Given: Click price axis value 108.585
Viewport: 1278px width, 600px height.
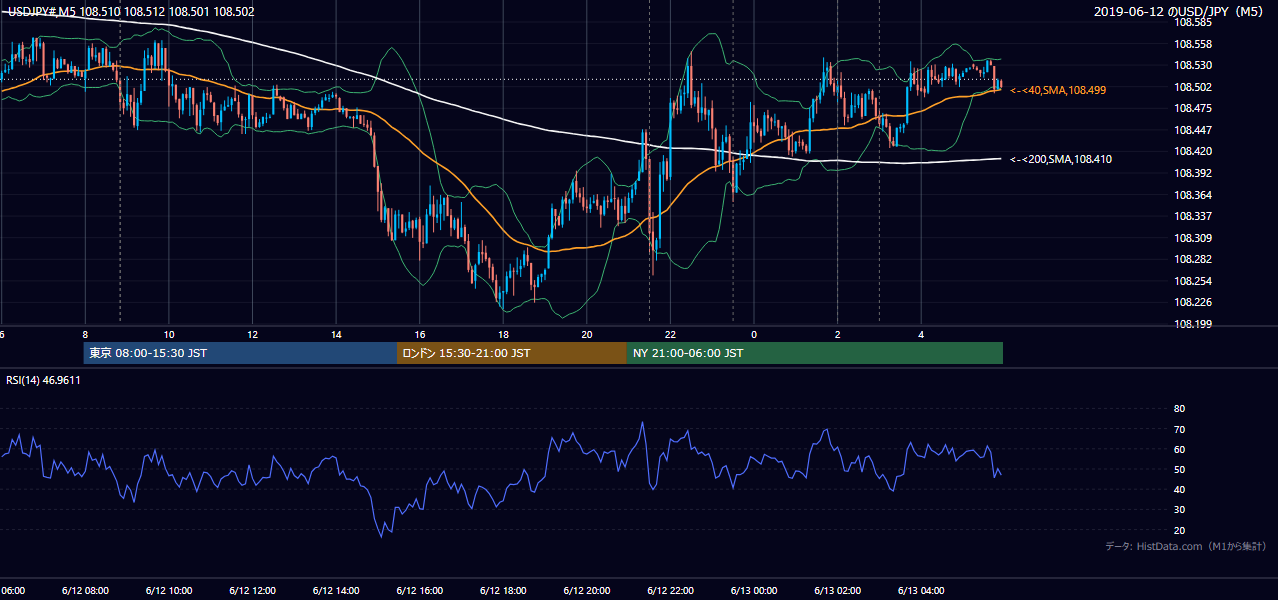Looking at the screenshot, I should point(1193,22).
